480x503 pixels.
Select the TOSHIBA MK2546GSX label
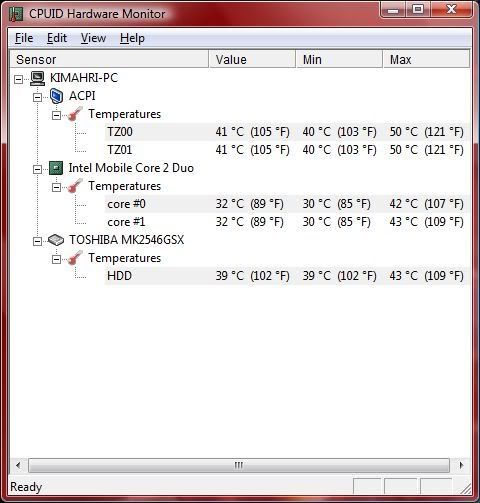pyautogui.click(x=126, y=240)
